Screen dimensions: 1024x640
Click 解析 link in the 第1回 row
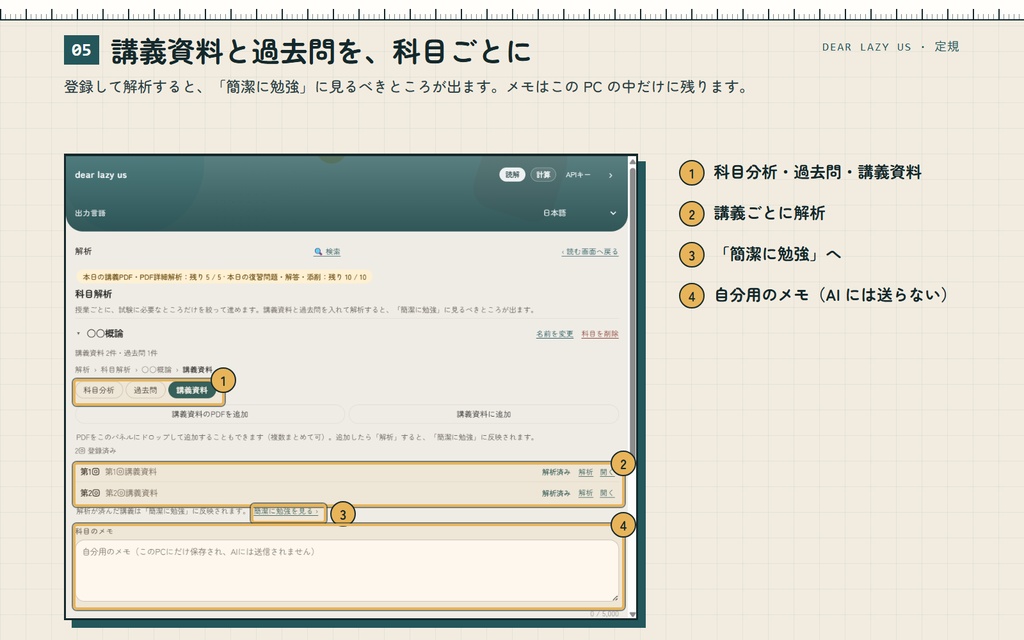pyautogui.click(x=586, y=472)
